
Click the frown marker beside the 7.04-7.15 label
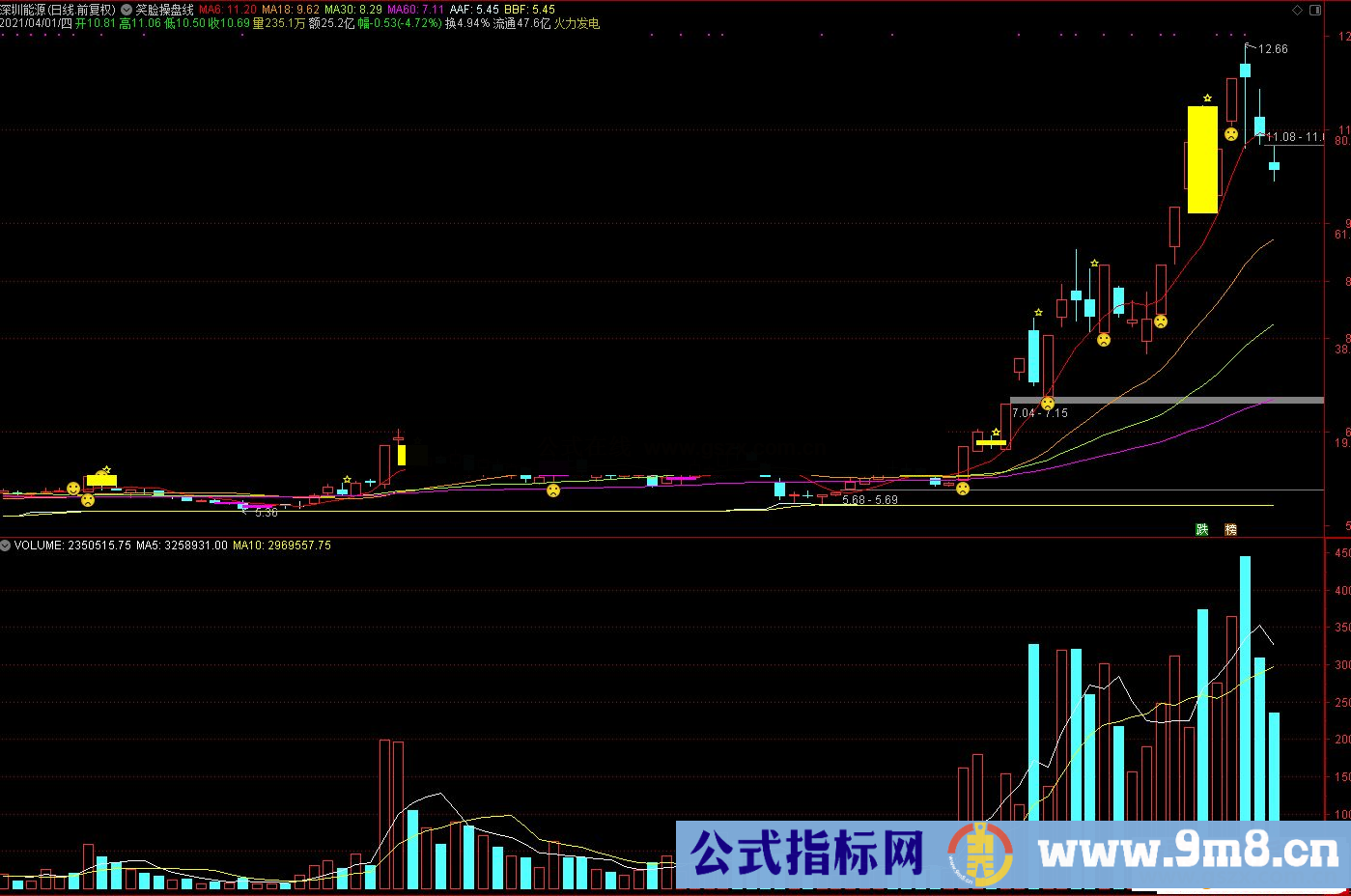coord(1048,403)
